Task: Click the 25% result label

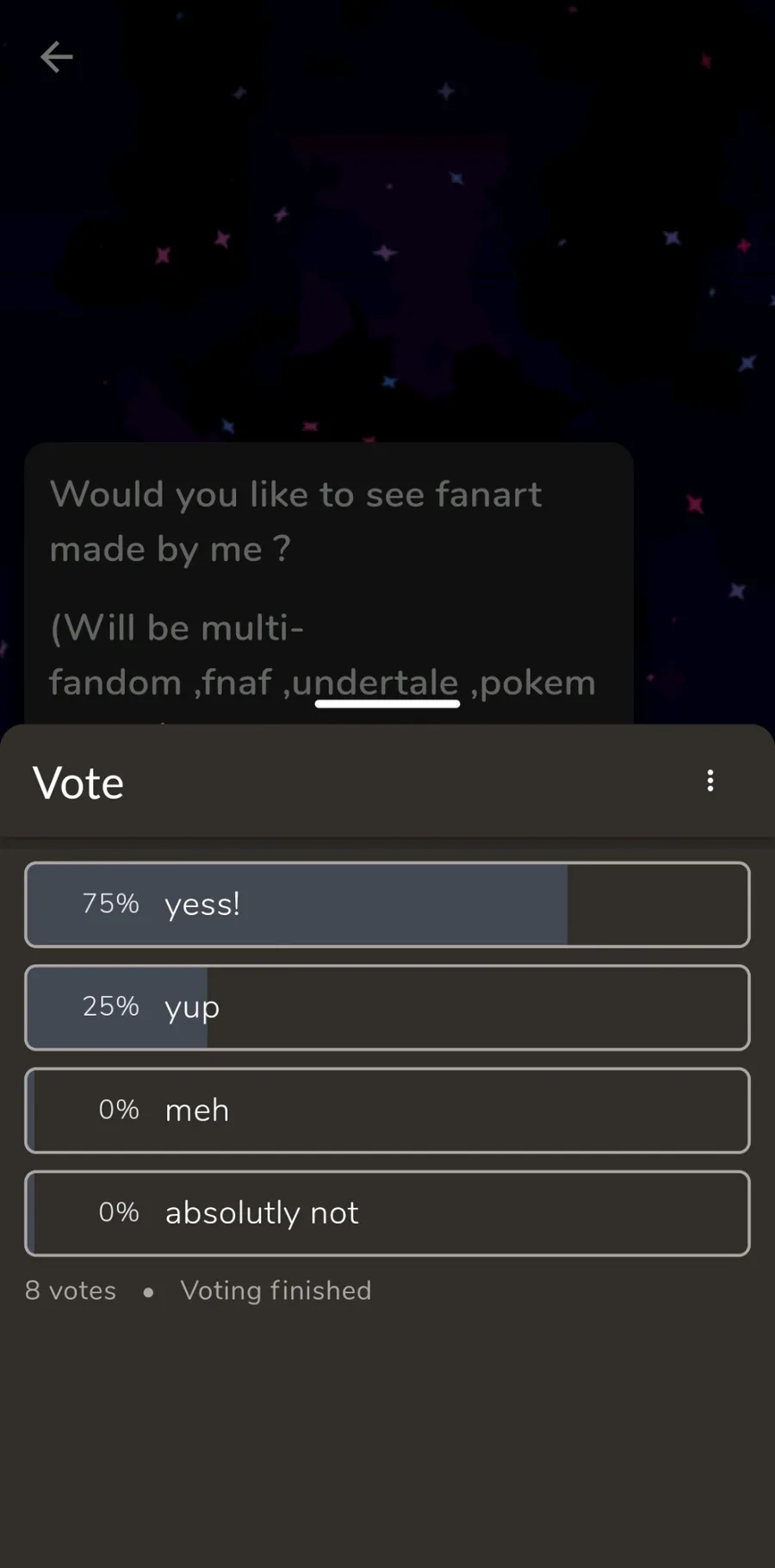Action: [110, 1006]
